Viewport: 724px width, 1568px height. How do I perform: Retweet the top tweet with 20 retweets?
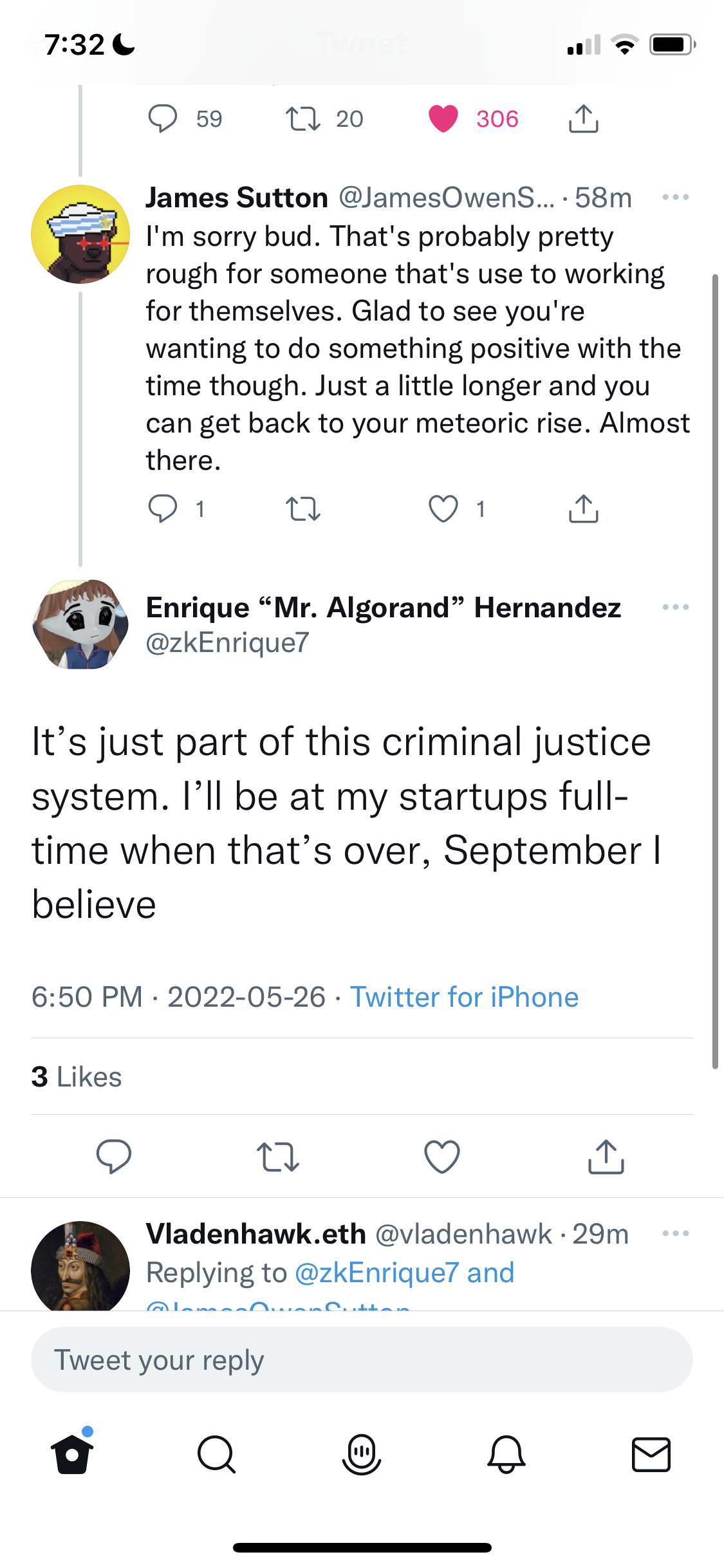click(x=303, y=119)
